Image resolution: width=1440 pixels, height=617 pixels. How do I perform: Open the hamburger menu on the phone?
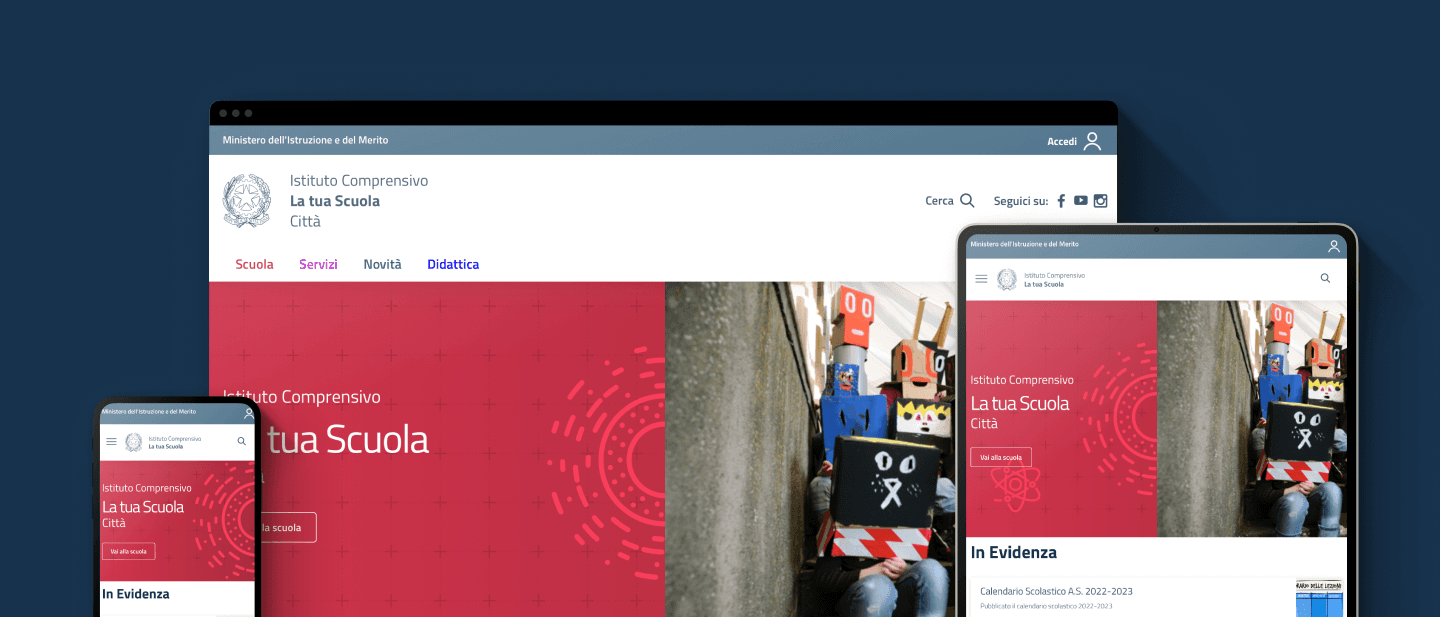point(111,441)
